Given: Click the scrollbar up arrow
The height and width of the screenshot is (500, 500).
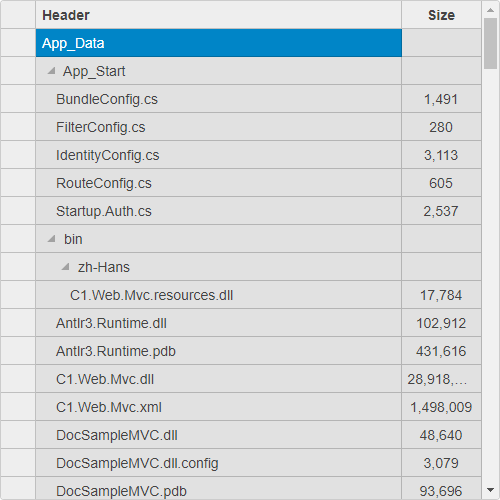Looking at the screenshot, I should point(490,10).
